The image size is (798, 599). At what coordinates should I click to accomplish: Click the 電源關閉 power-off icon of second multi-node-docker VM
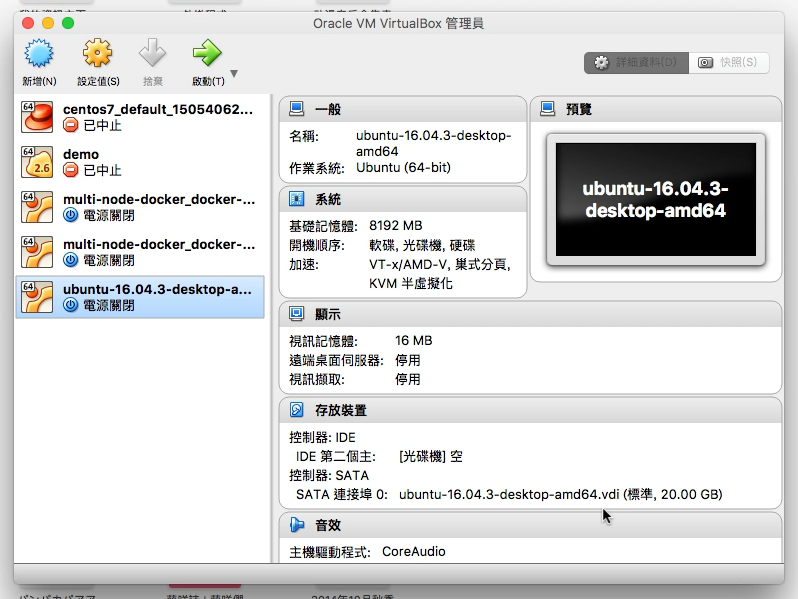coord(70,260)
